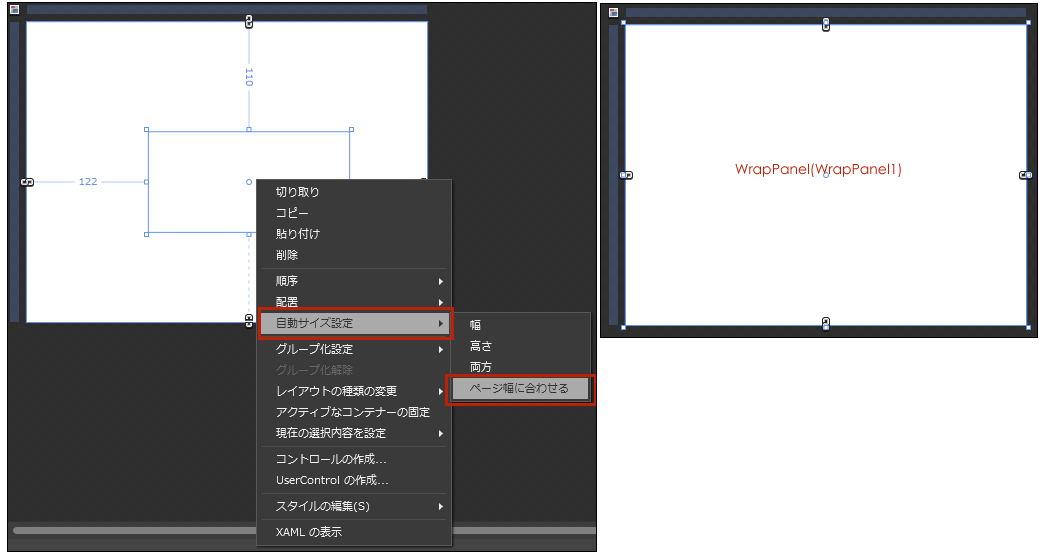1045x560 pixels.
Task: Click コントロールの作成... entry
Action: coord(354,459)
